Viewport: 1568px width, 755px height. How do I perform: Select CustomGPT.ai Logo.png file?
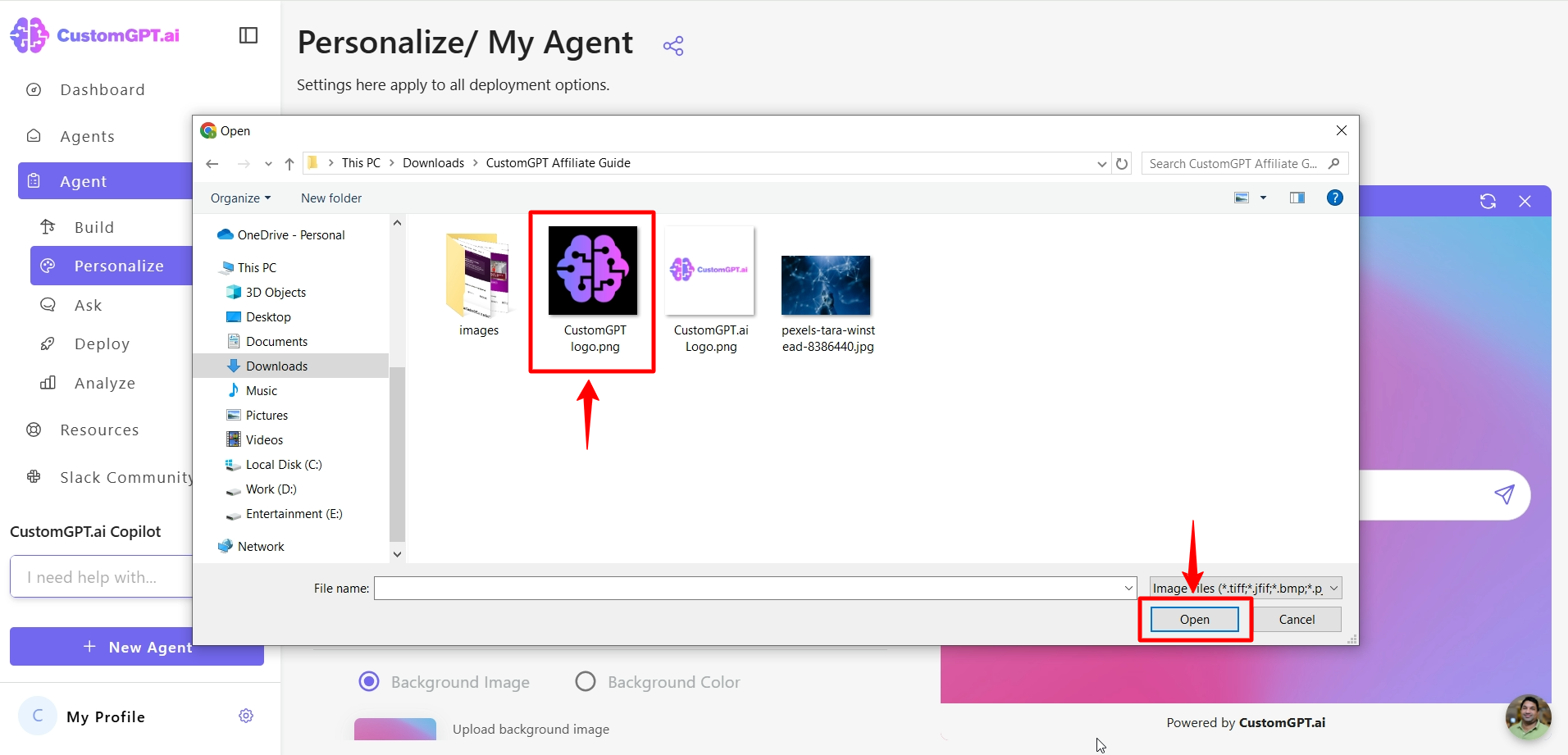point(710,290)
